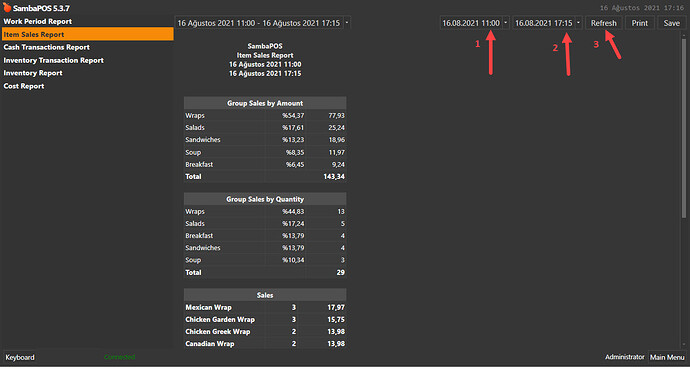Click the SambaPOS logo icon

[x=7, y=7]
